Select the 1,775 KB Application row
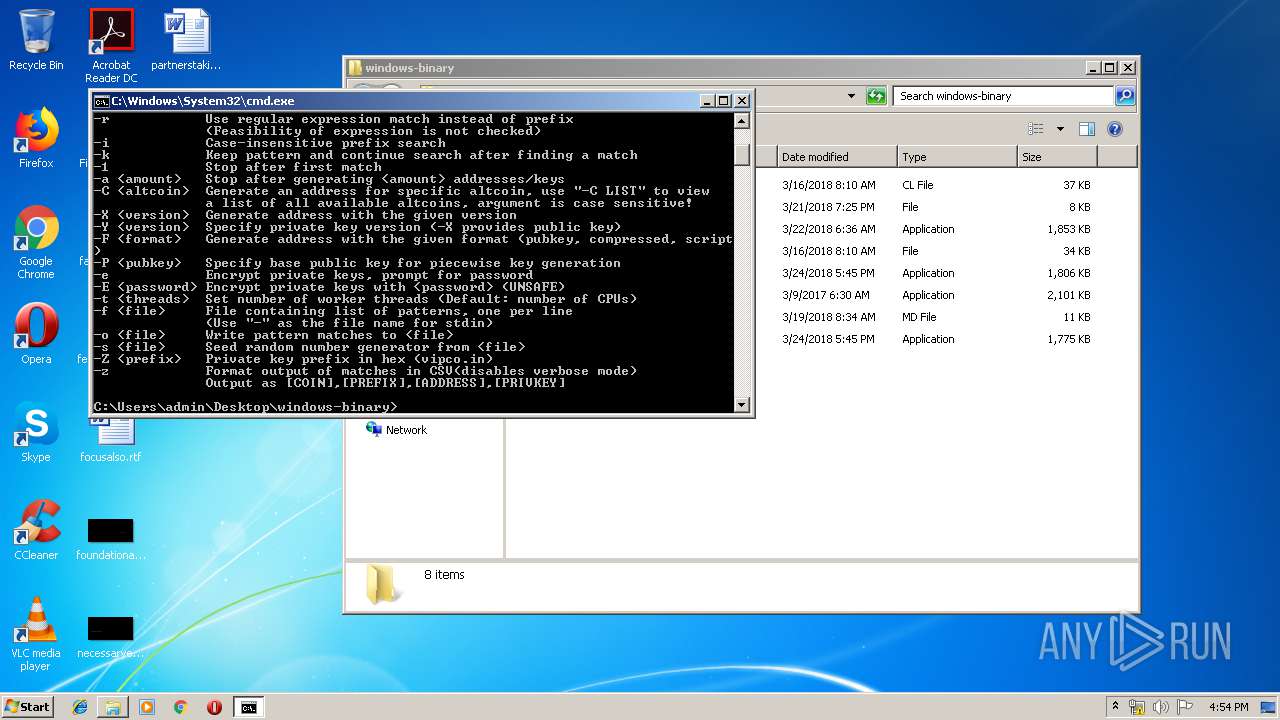The image size is (1280, 720). pos(820,339)
